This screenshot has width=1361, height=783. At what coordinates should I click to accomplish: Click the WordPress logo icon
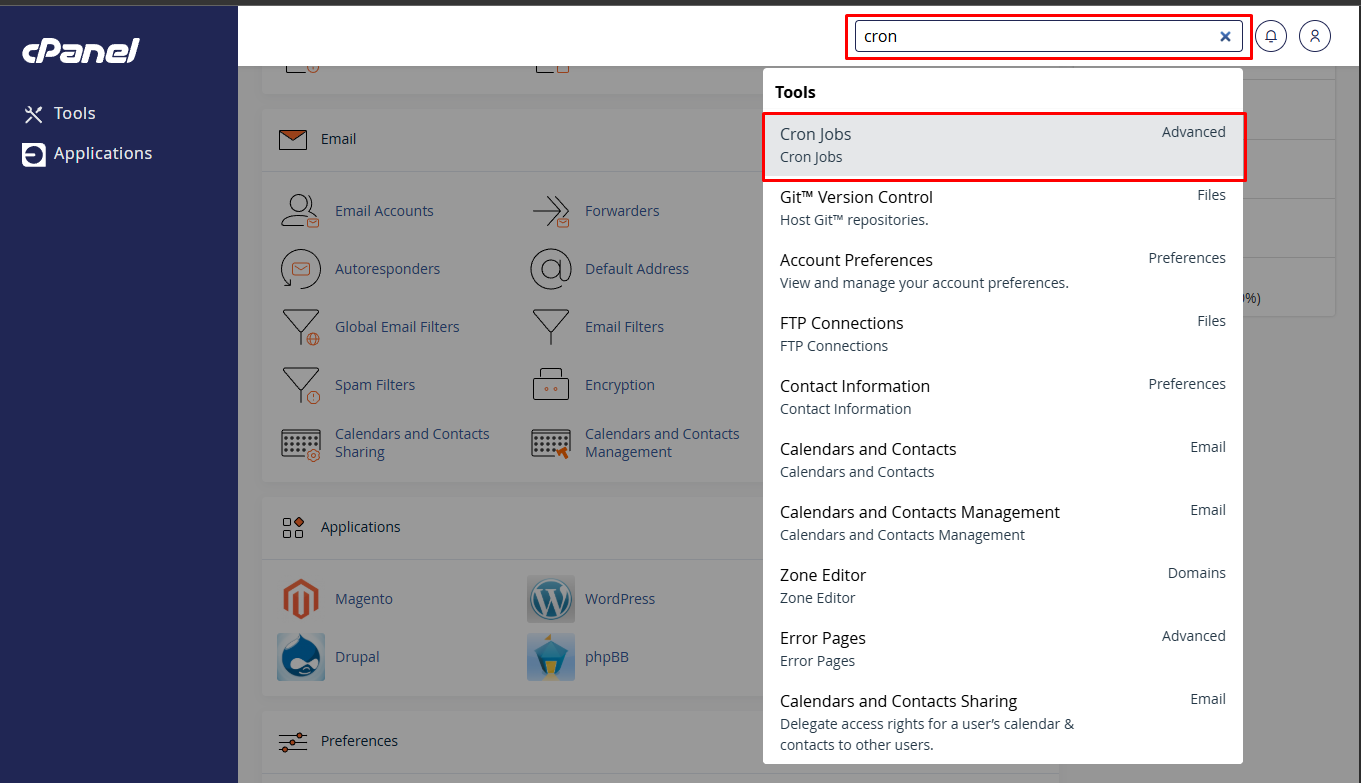coord(550,599)
